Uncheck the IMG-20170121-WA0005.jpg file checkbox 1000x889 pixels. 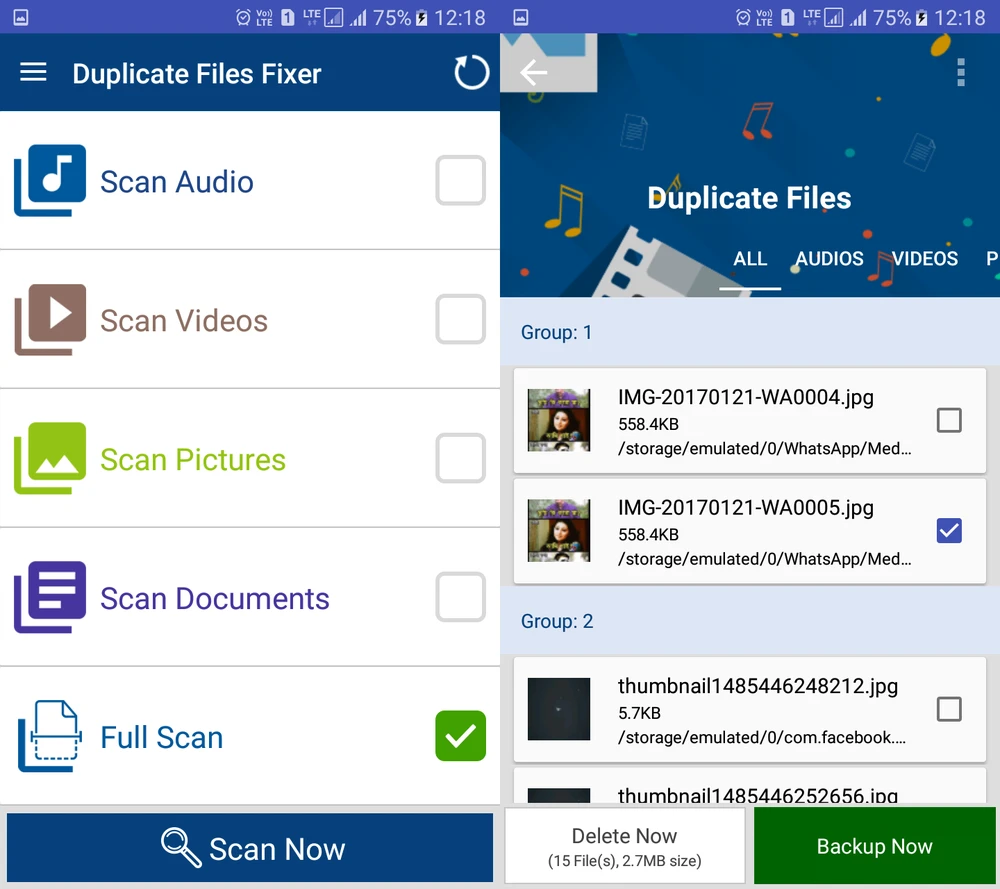click(948, 531)
